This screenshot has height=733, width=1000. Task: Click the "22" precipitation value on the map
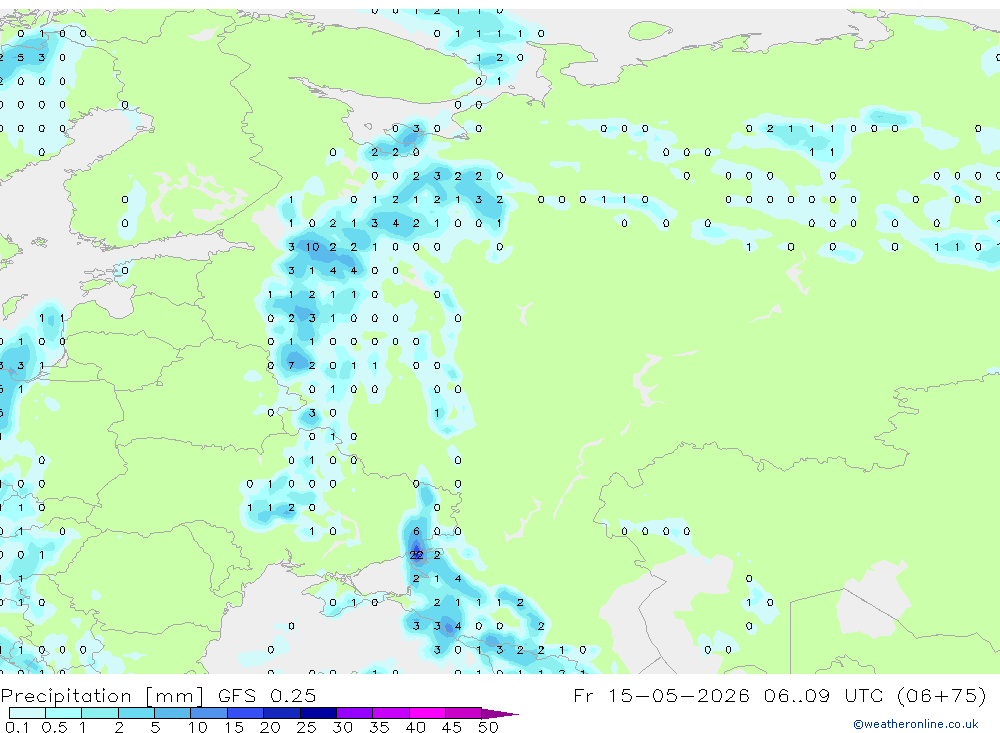pos(416,555)
